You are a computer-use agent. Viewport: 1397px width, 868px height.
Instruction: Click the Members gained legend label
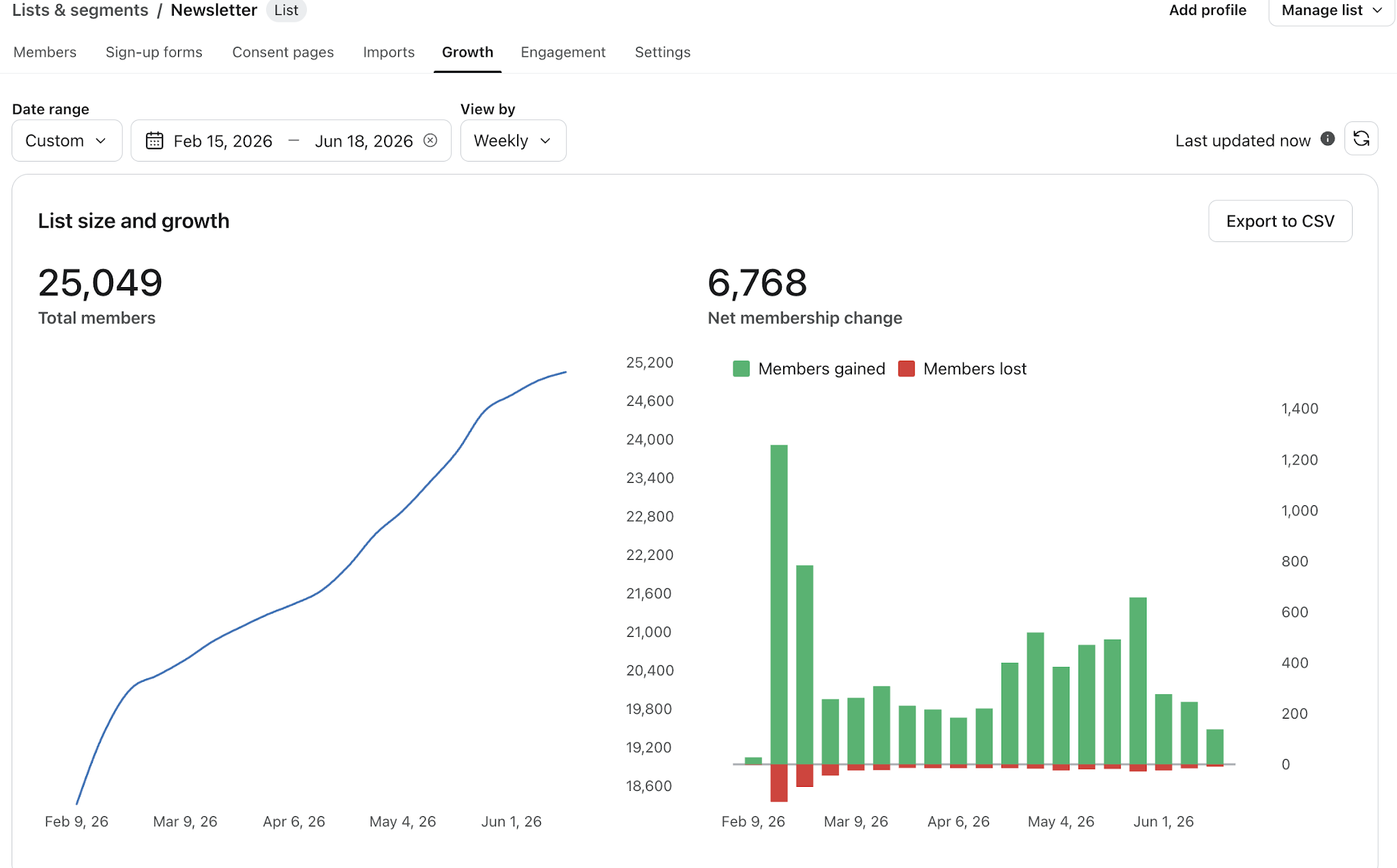(821, 369)
